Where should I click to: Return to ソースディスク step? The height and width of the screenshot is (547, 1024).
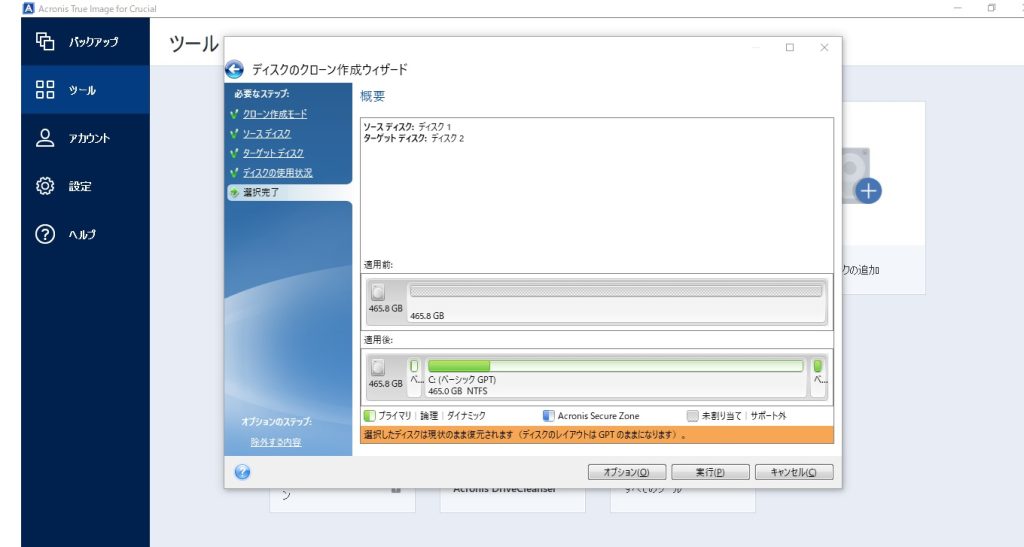tap(267, 134)
